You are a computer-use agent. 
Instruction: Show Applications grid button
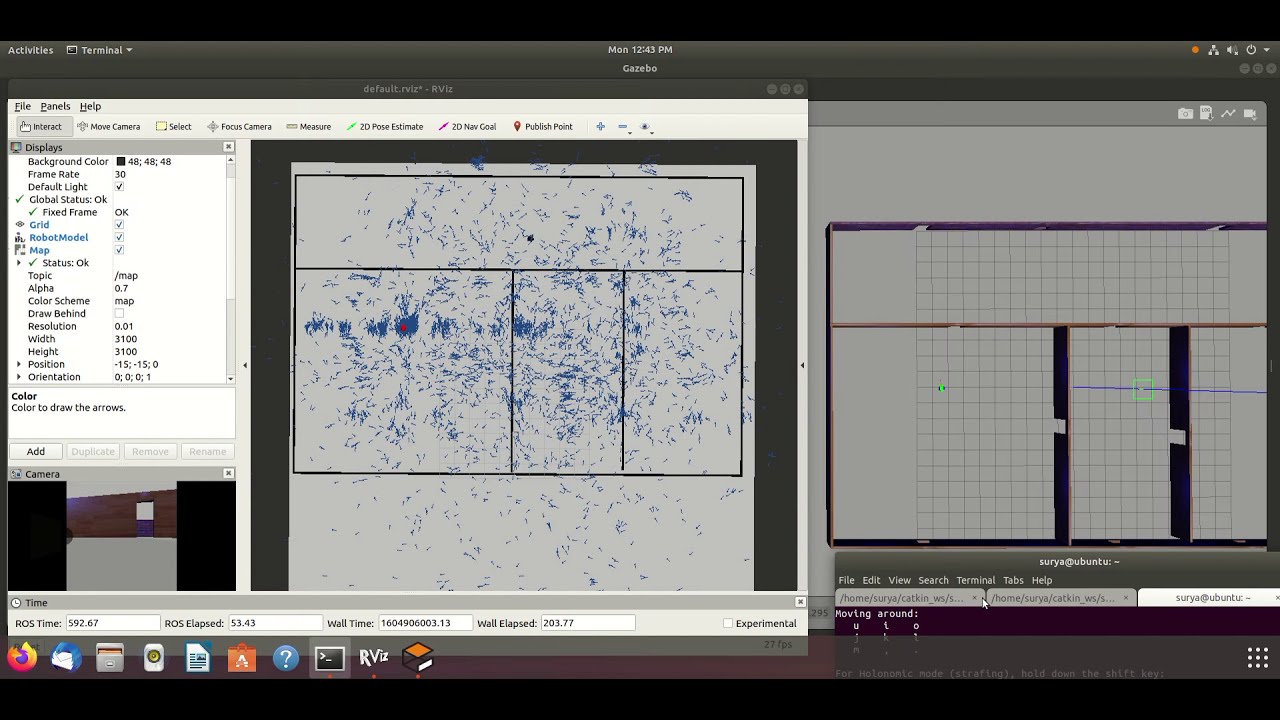(1258, 658)
